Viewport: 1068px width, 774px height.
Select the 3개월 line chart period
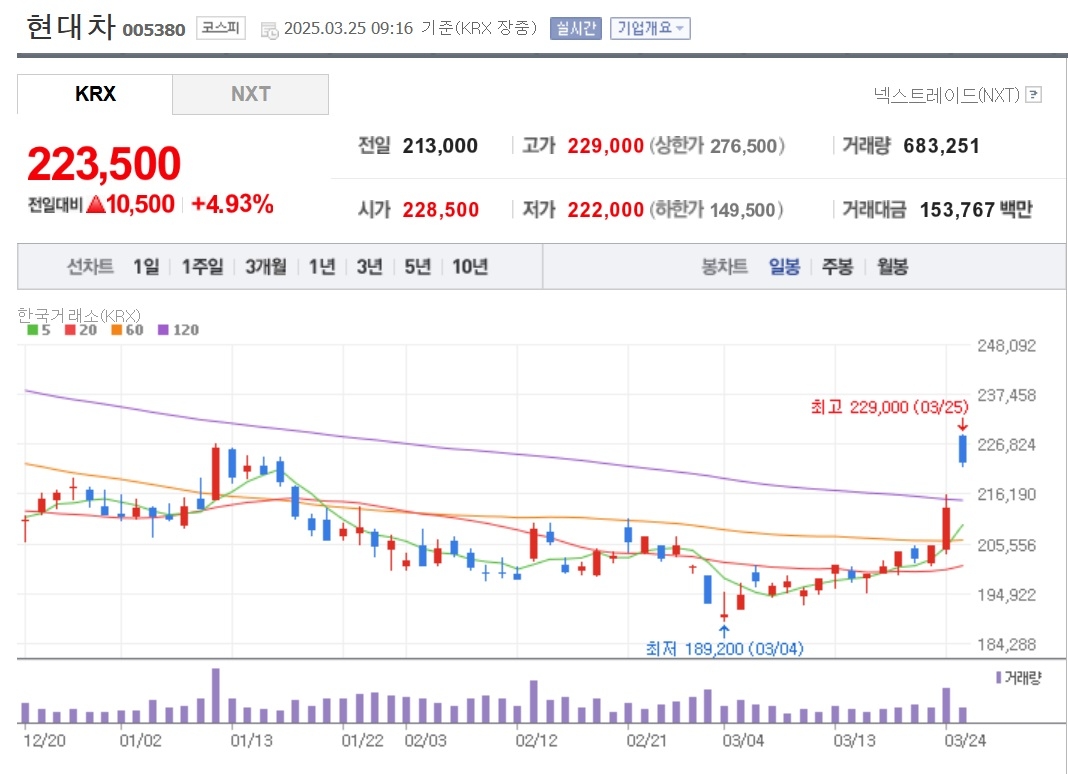point(266,266)
